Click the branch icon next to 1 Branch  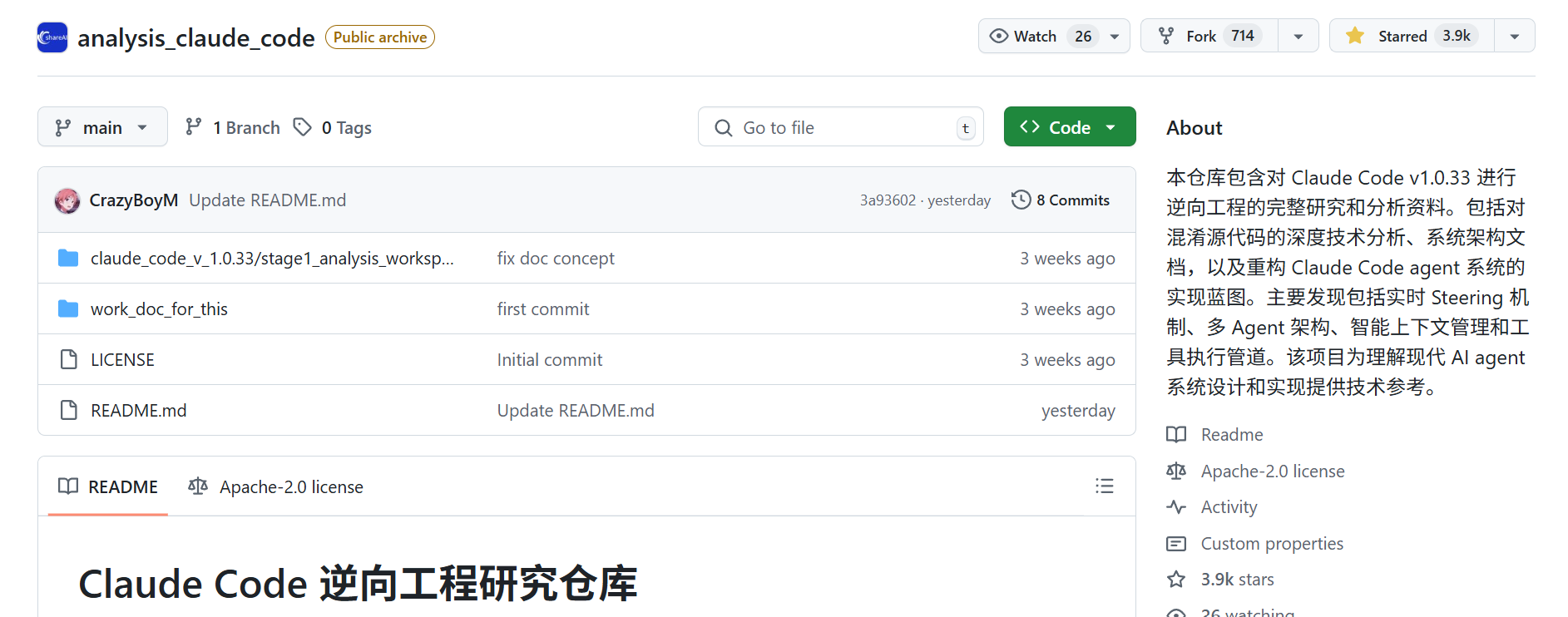(x=194, y=126)
